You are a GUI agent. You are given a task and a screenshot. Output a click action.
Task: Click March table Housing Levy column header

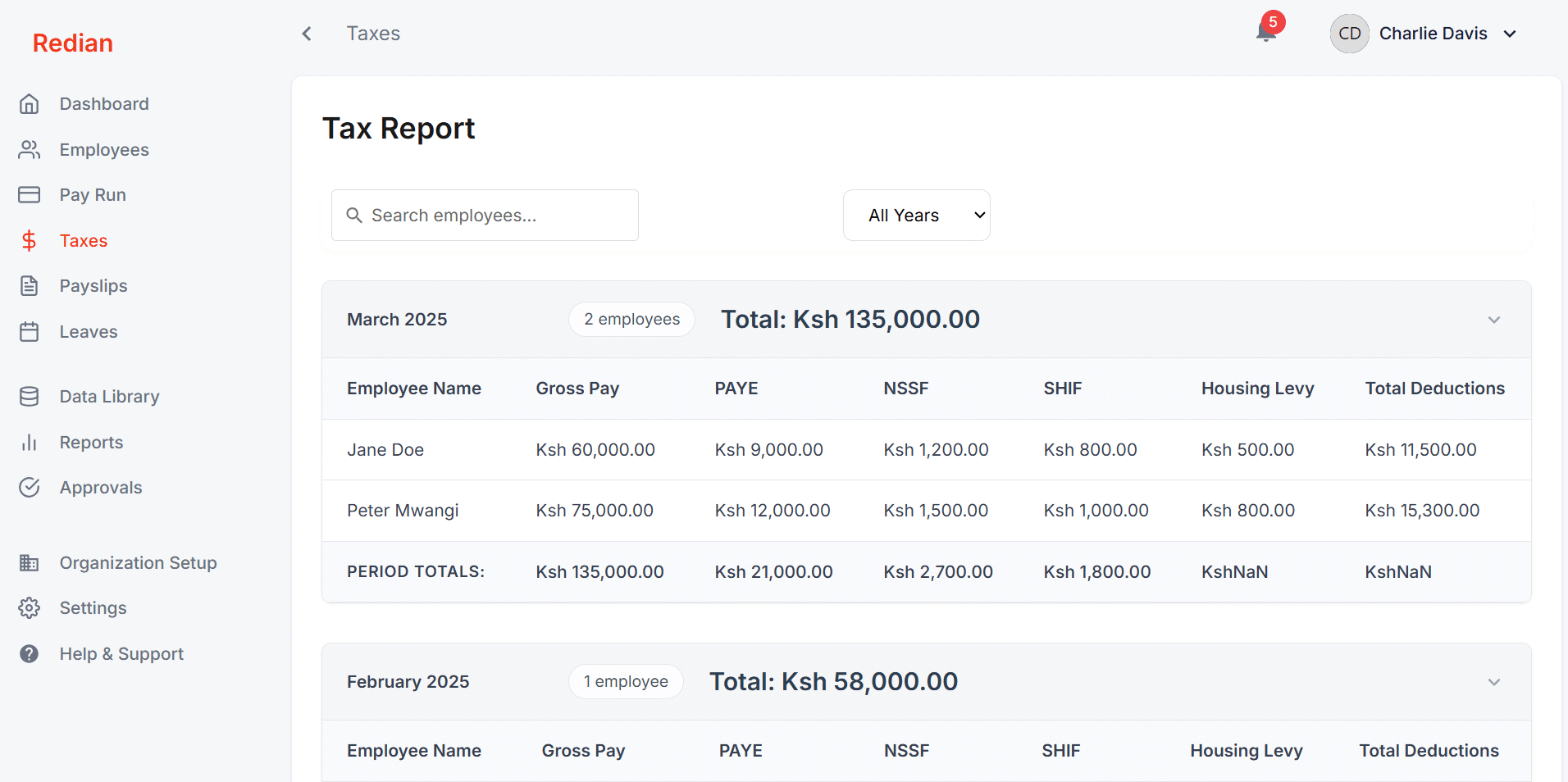click(x=1257, y=389)
